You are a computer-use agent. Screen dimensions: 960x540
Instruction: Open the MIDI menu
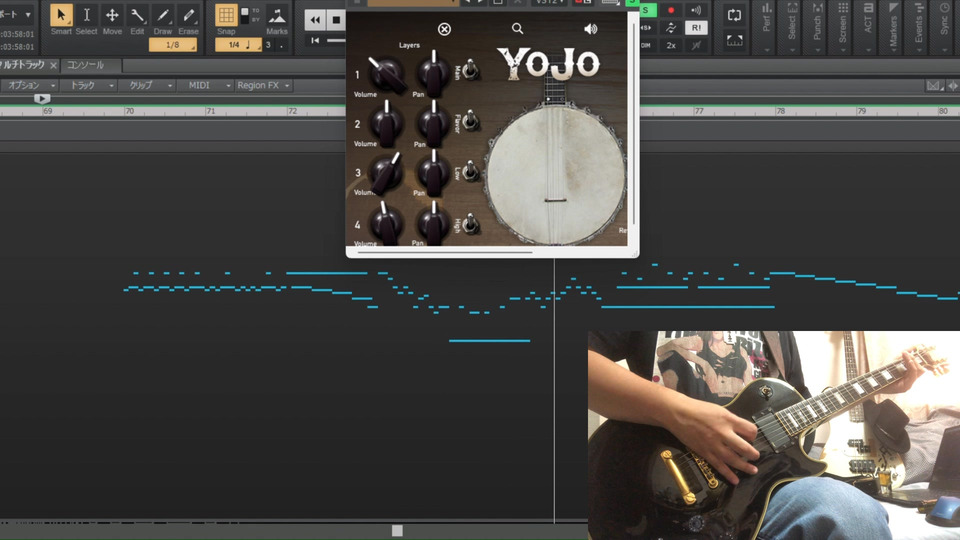click(x=204, y=85)
